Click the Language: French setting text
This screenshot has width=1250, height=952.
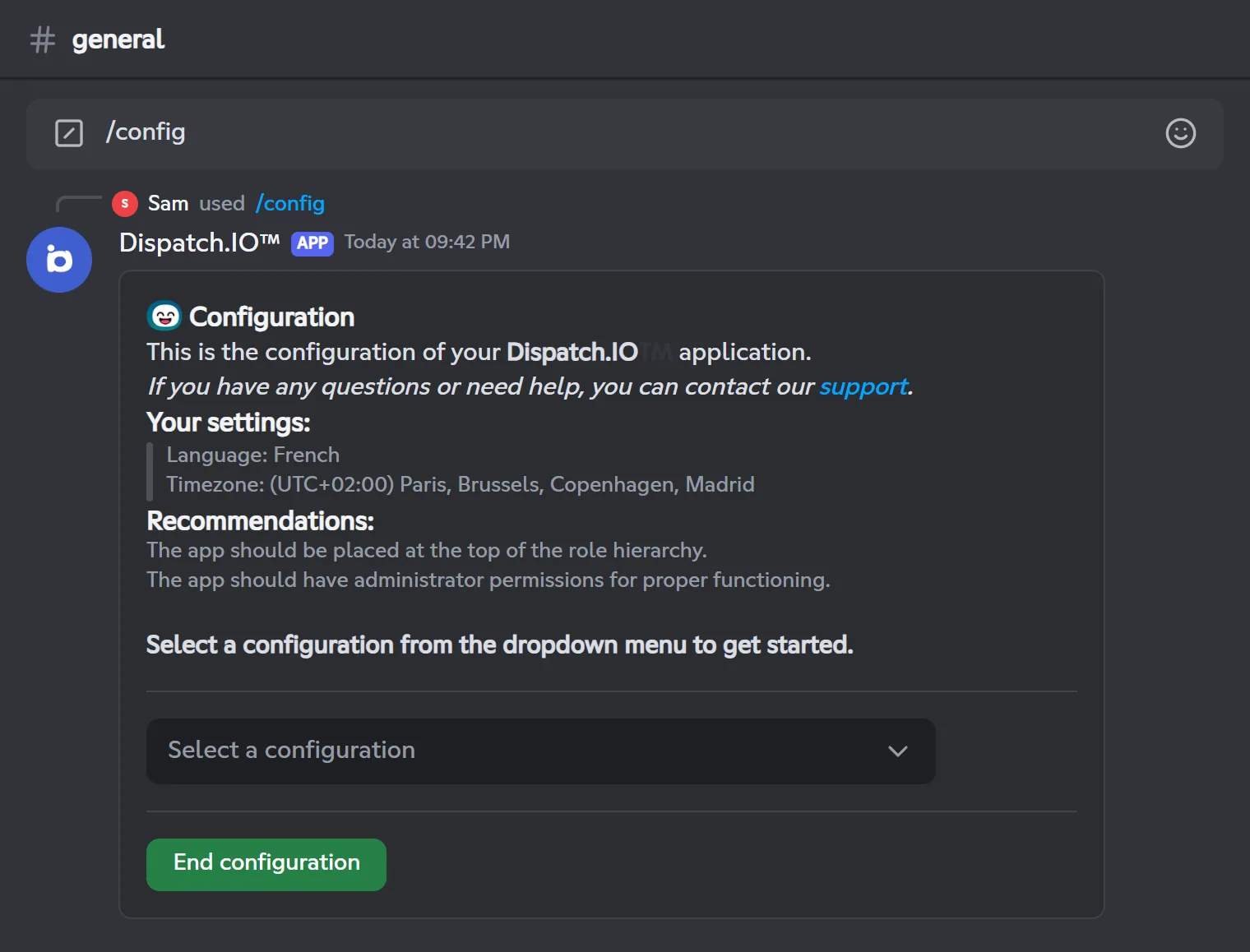pos(252,455)
